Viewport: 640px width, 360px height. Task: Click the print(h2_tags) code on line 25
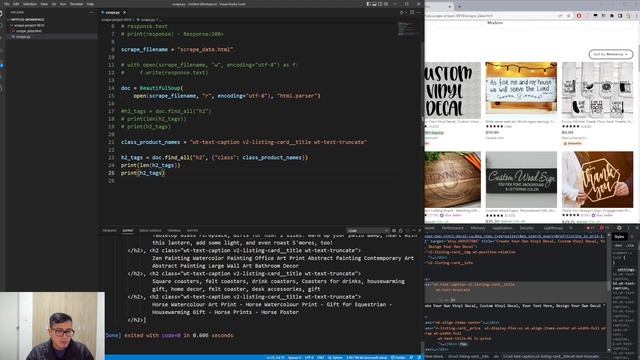(x=142, y=173)
